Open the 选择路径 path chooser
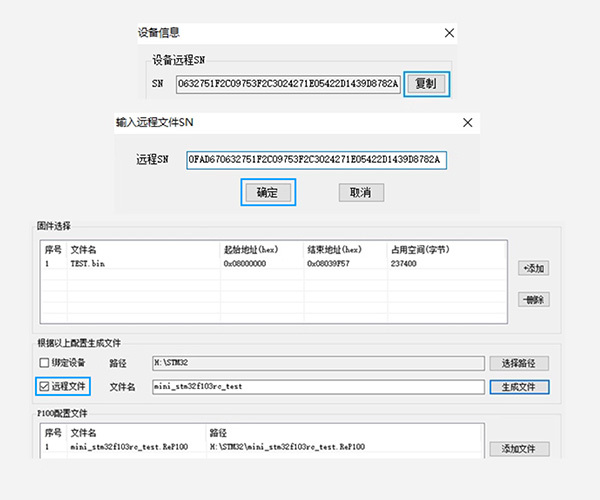Image resolution: width=600 pixels, height=500 pixels. [x=519, y=362]
